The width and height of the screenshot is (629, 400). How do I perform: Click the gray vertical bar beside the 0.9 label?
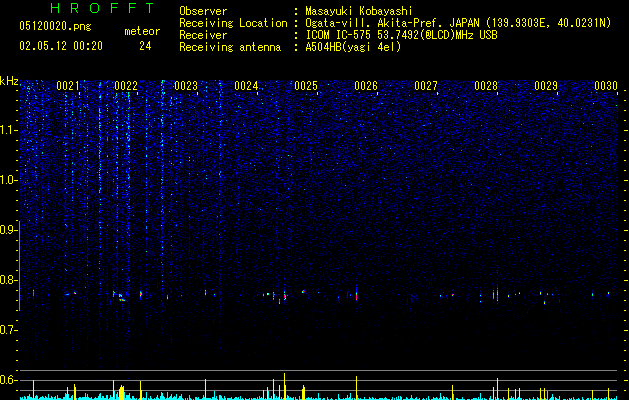click(20, 266)
